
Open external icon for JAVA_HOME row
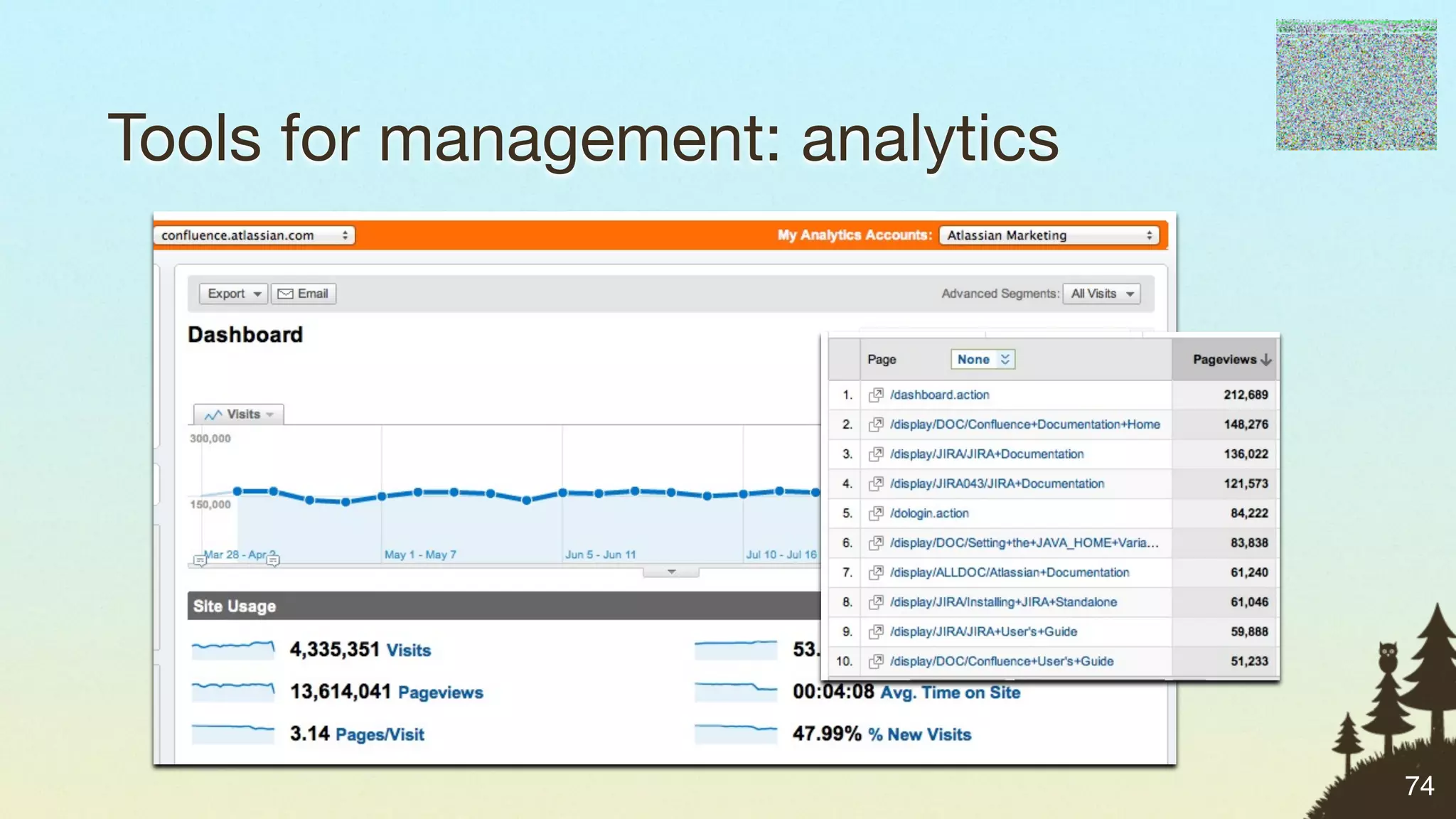[x=877, y=542]
